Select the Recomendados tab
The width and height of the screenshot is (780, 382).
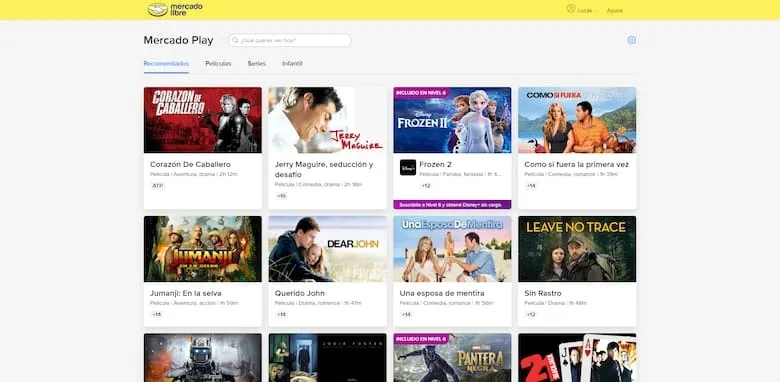166,64
